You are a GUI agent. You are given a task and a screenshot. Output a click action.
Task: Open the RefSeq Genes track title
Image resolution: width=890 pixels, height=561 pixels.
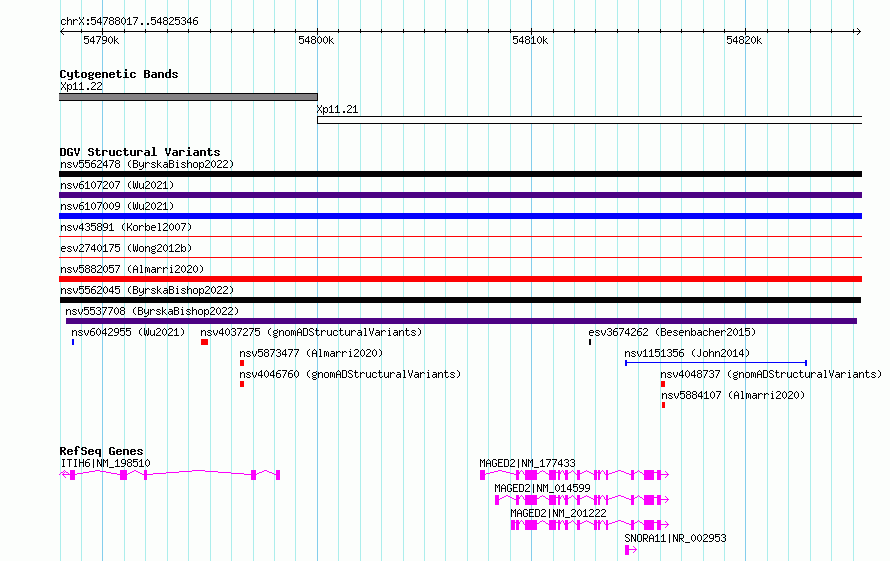tap(101, 451)
